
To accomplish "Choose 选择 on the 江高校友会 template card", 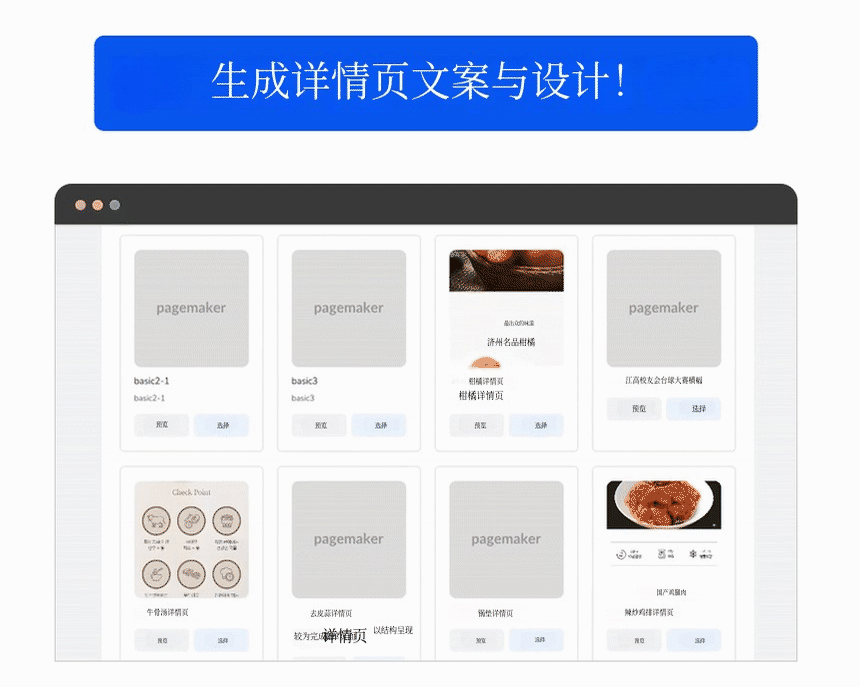I will (x=695, y=409).
